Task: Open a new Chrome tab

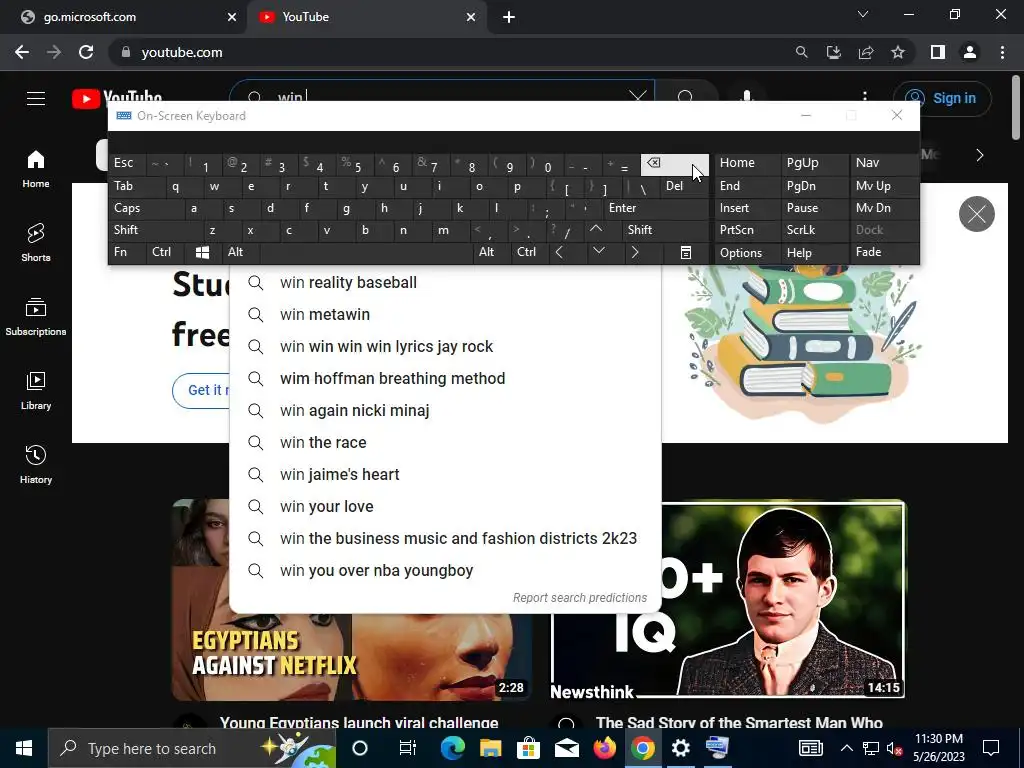Action: click(509, 18)
